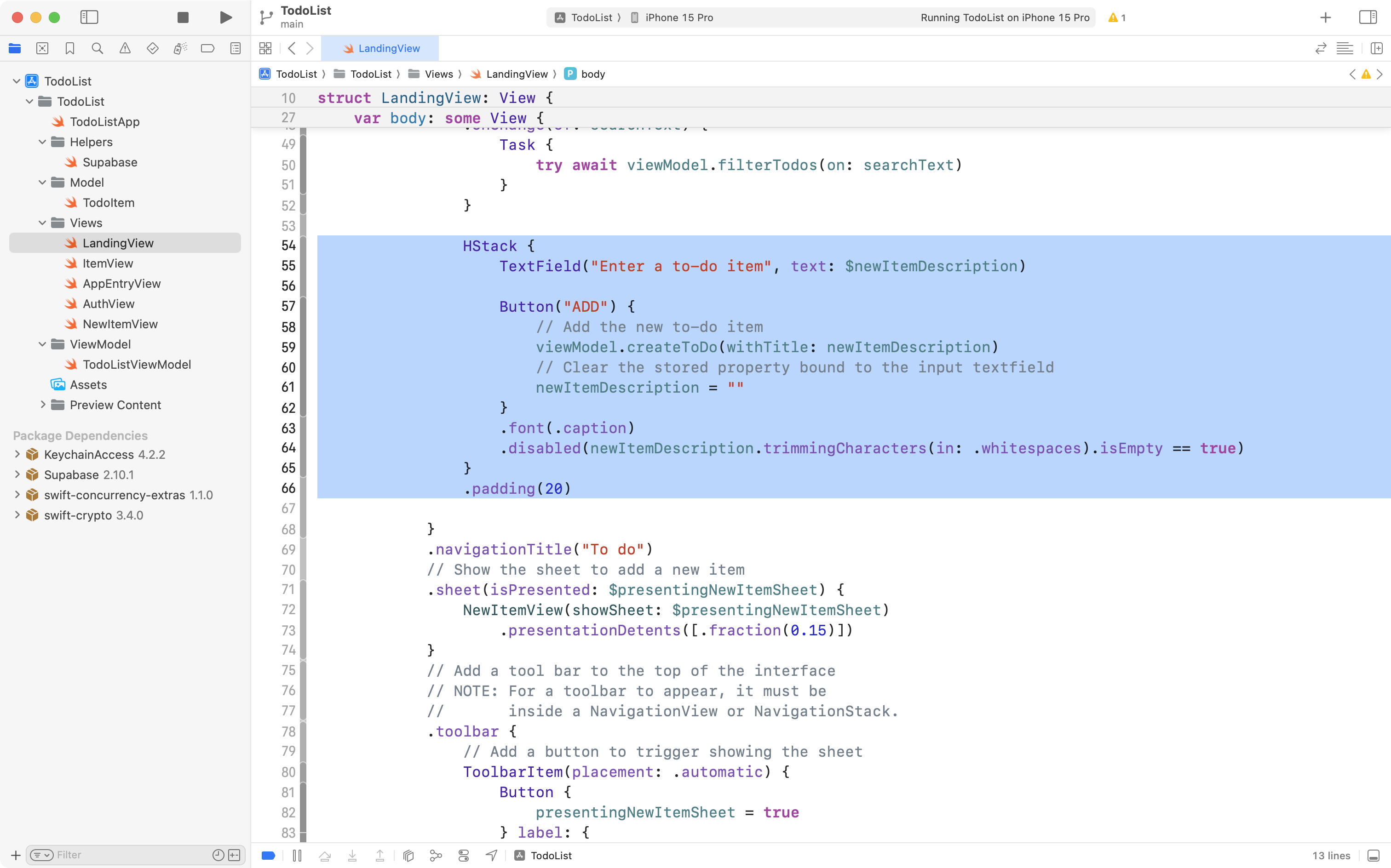This screenshot has width=1391, height=868.
Task: Click the debug memory graph icon
Action: click(436, 856)
